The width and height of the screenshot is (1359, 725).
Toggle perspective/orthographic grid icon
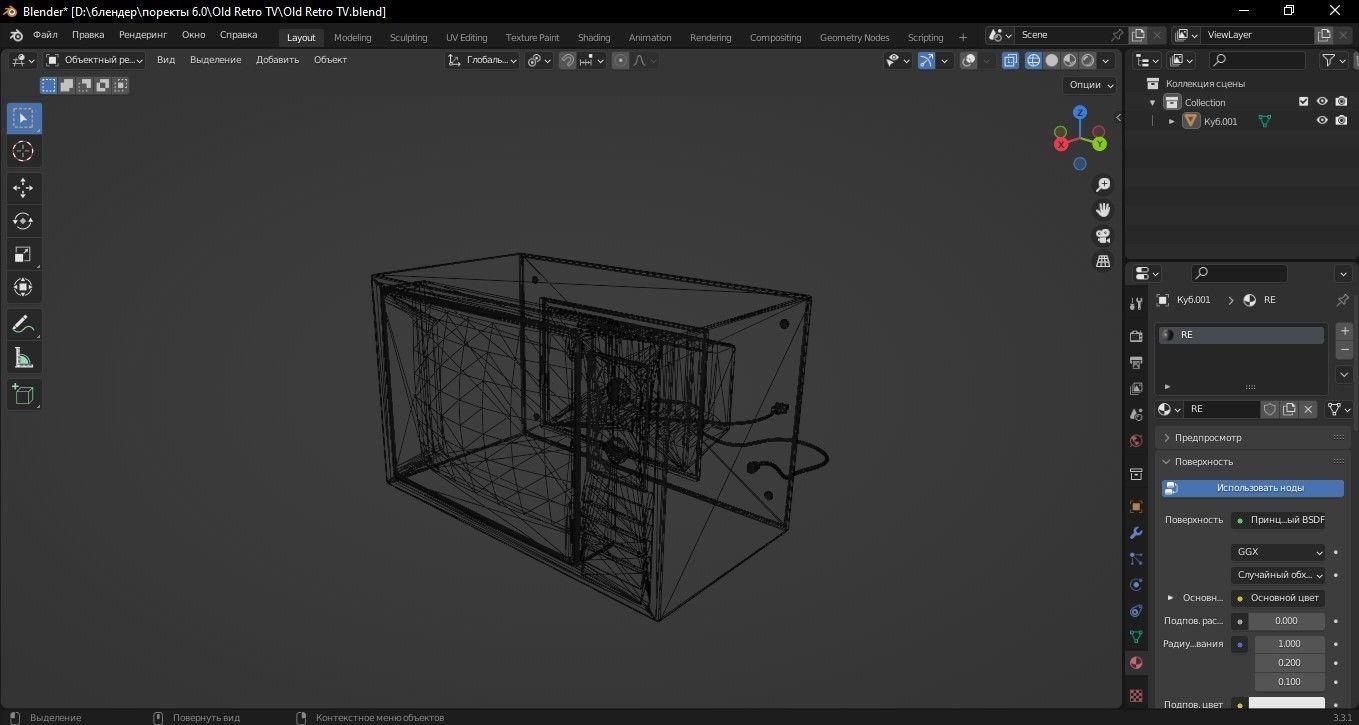(x=1103, y=261)
